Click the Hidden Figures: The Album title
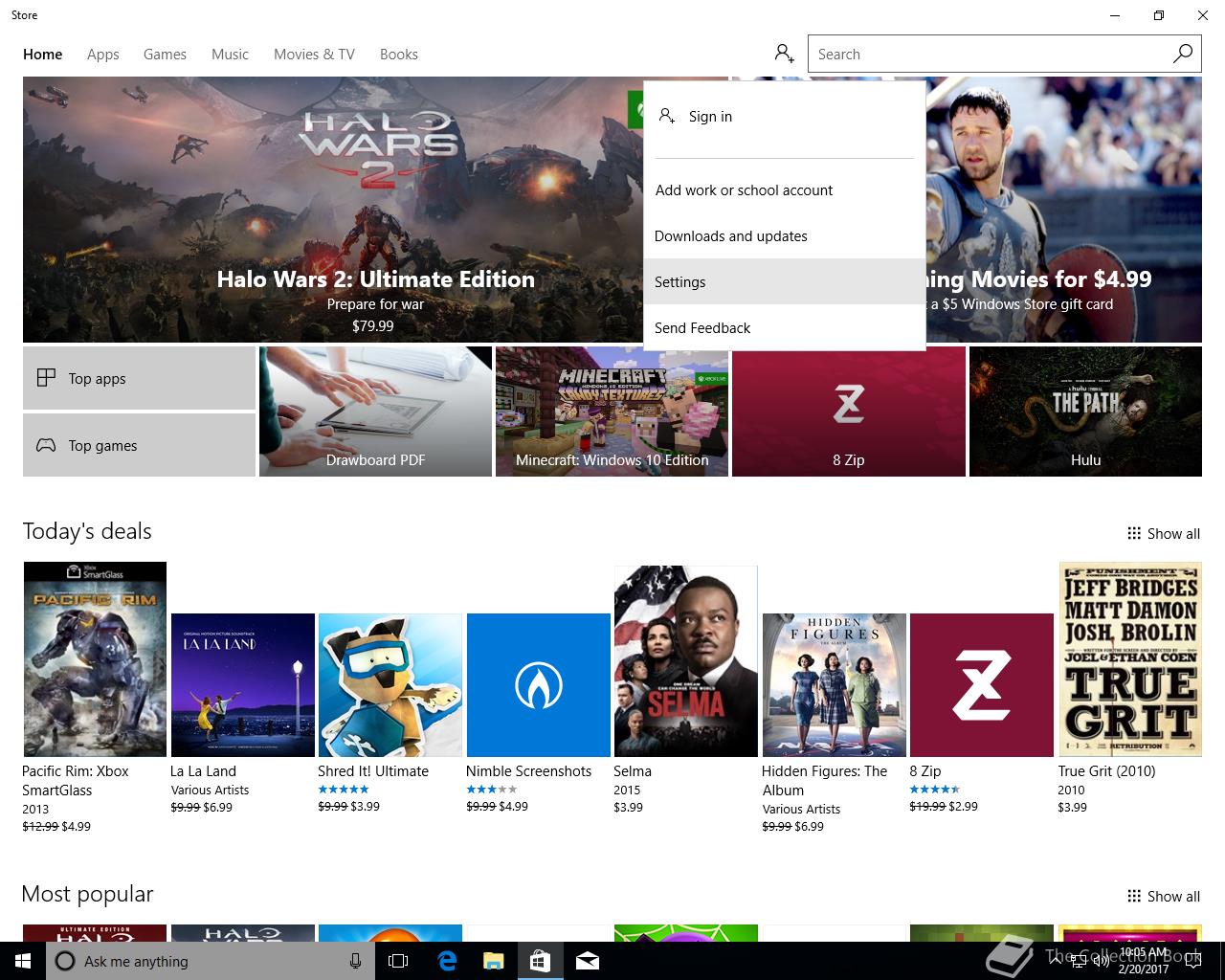Image resolution: width=1225 pixels, height=980 pixels. (825, 780)
